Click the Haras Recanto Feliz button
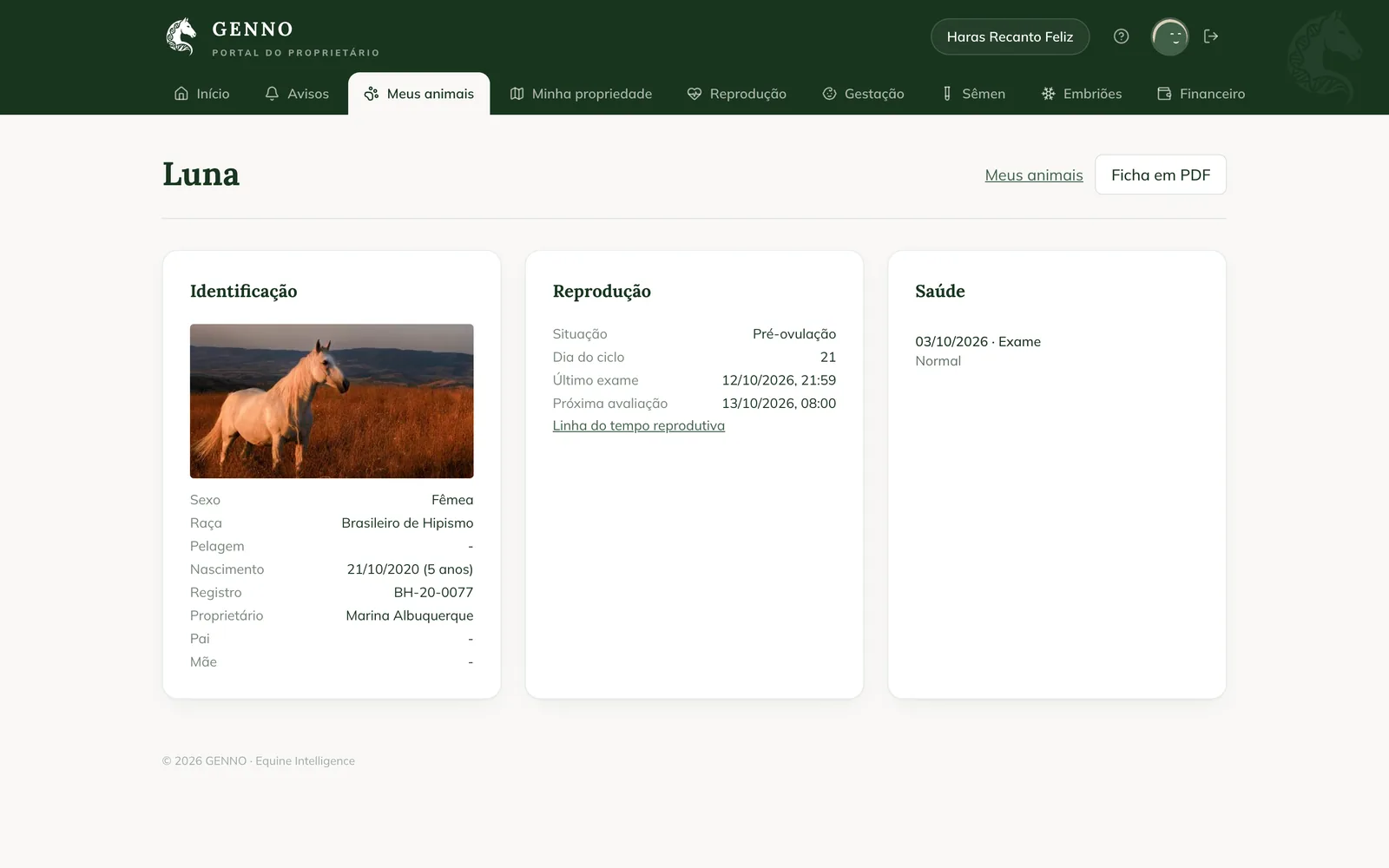This screenshot has height=868, width=1389. pyautogui.click(x=1010, y=36)
